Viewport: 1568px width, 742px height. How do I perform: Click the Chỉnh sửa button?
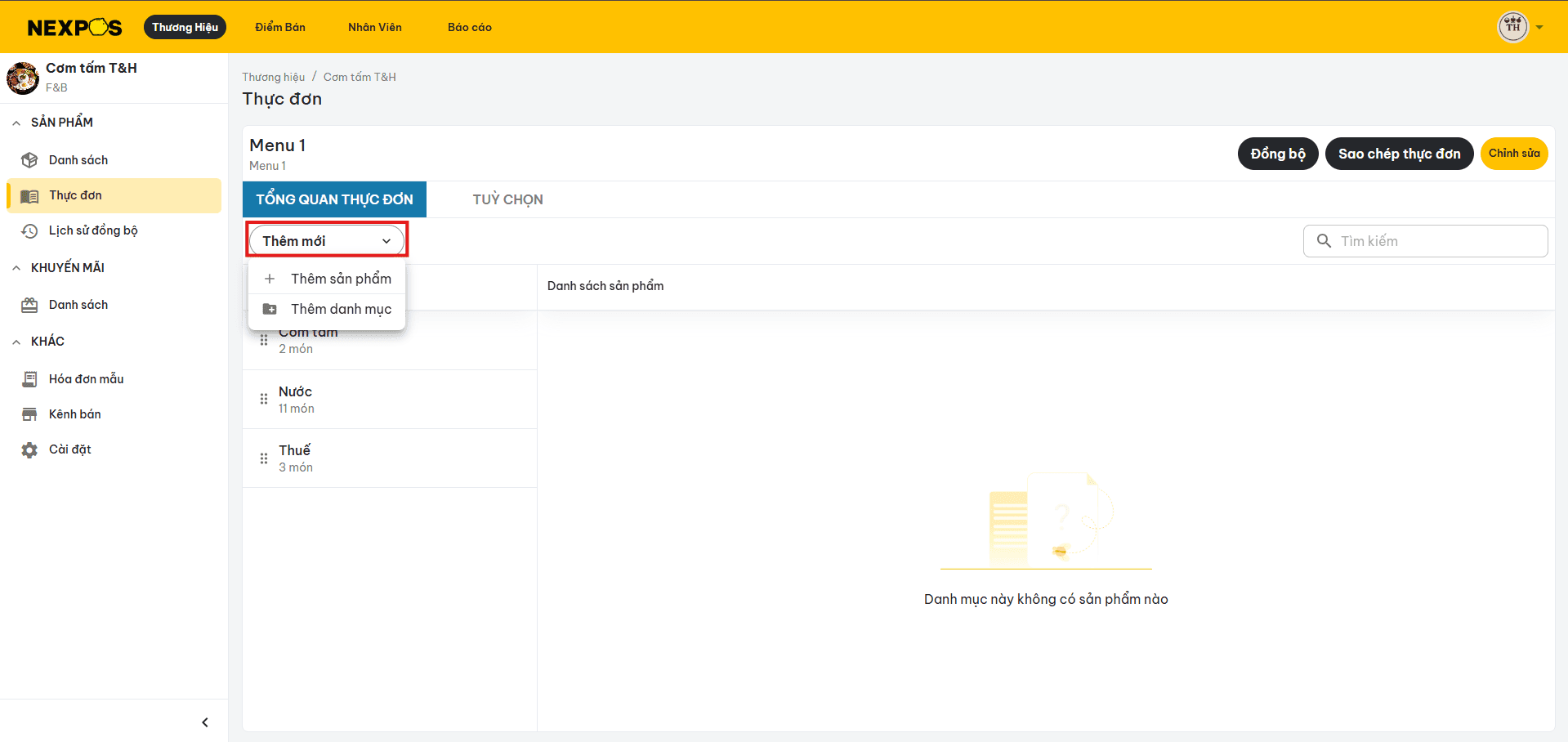pyautogui.click(x=1514, y=154)
